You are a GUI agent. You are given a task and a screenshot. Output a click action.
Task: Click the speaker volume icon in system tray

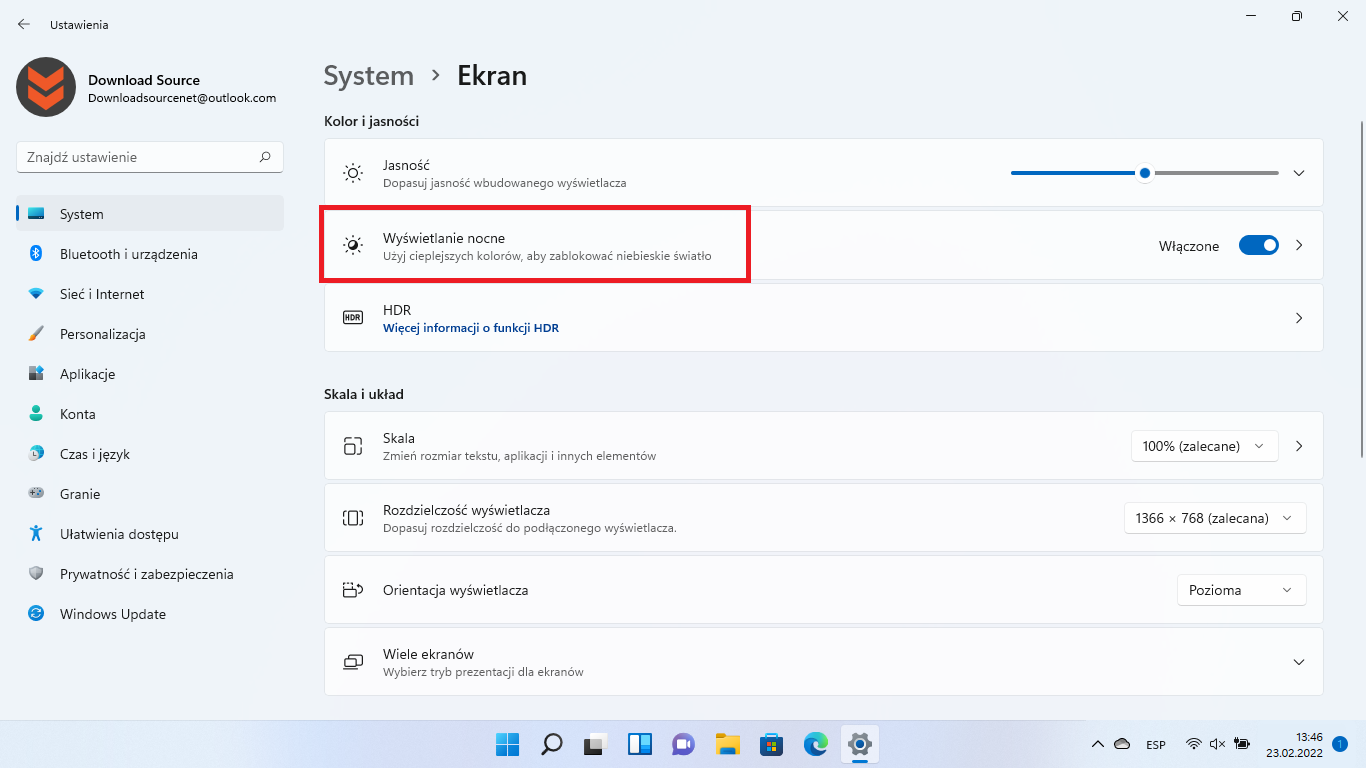point(1217,744)
